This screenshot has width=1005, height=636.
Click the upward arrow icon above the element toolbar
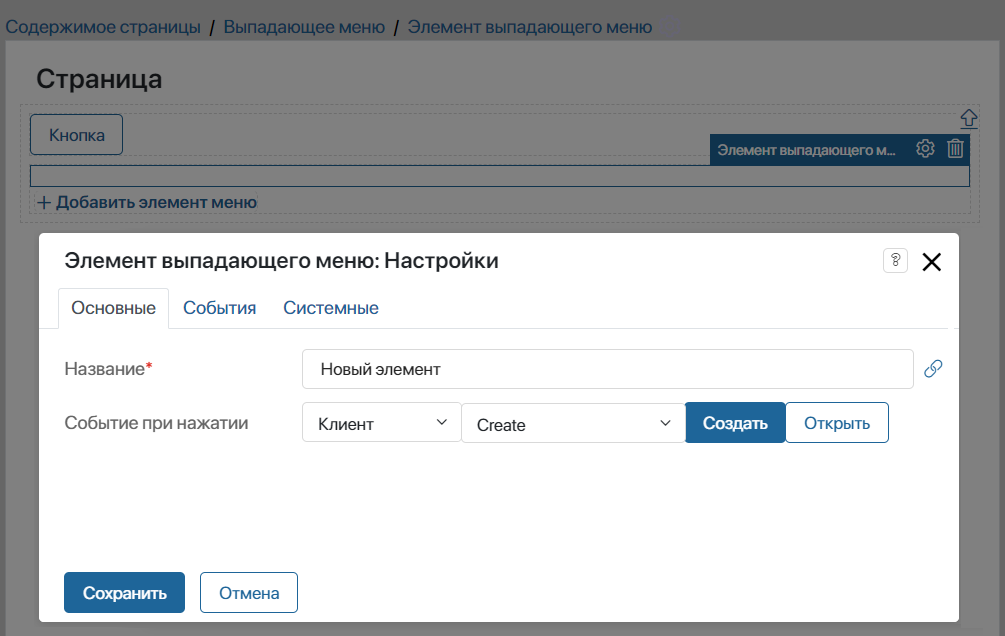[968, 119]
